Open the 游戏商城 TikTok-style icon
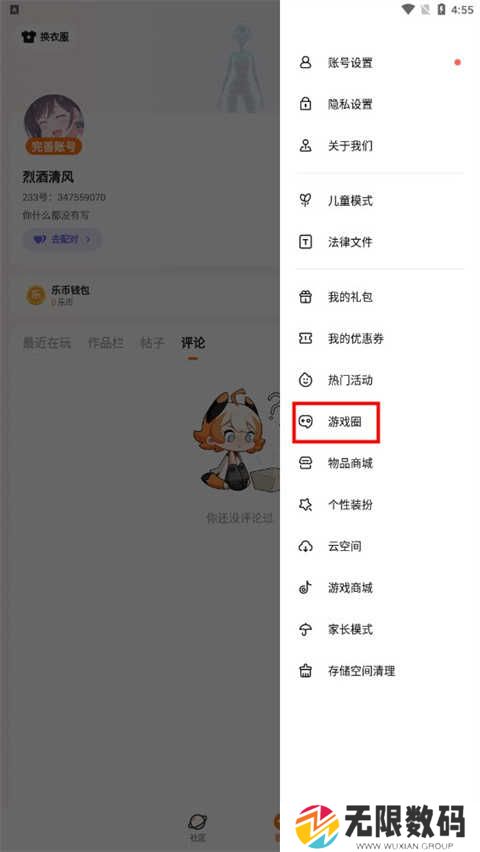The image size is (480, 852). click(306, 587)
